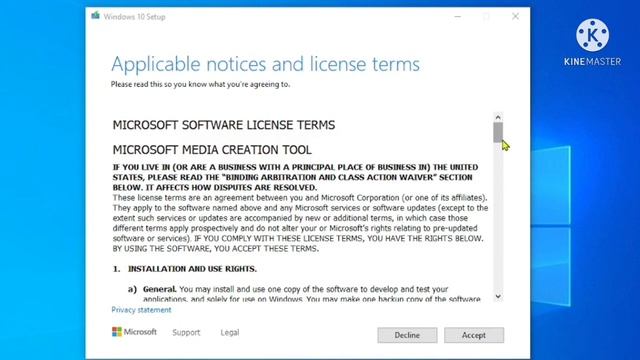Click the Windows 10 Setup title bar icon
640x360 pixels.
[x=96, y=16]
